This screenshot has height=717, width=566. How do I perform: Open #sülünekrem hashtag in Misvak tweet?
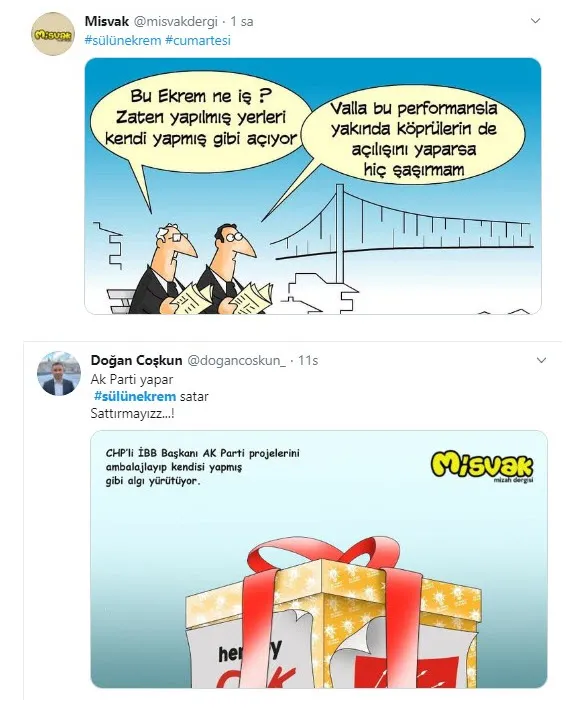click(x=123, y=40)
